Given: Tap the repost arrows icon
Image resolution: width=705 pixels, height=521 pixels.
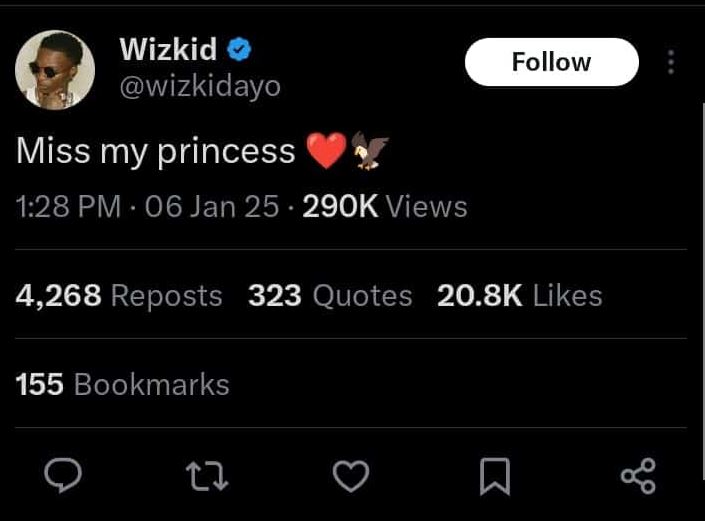Looking at the screenshot, I should click(208, 476).
